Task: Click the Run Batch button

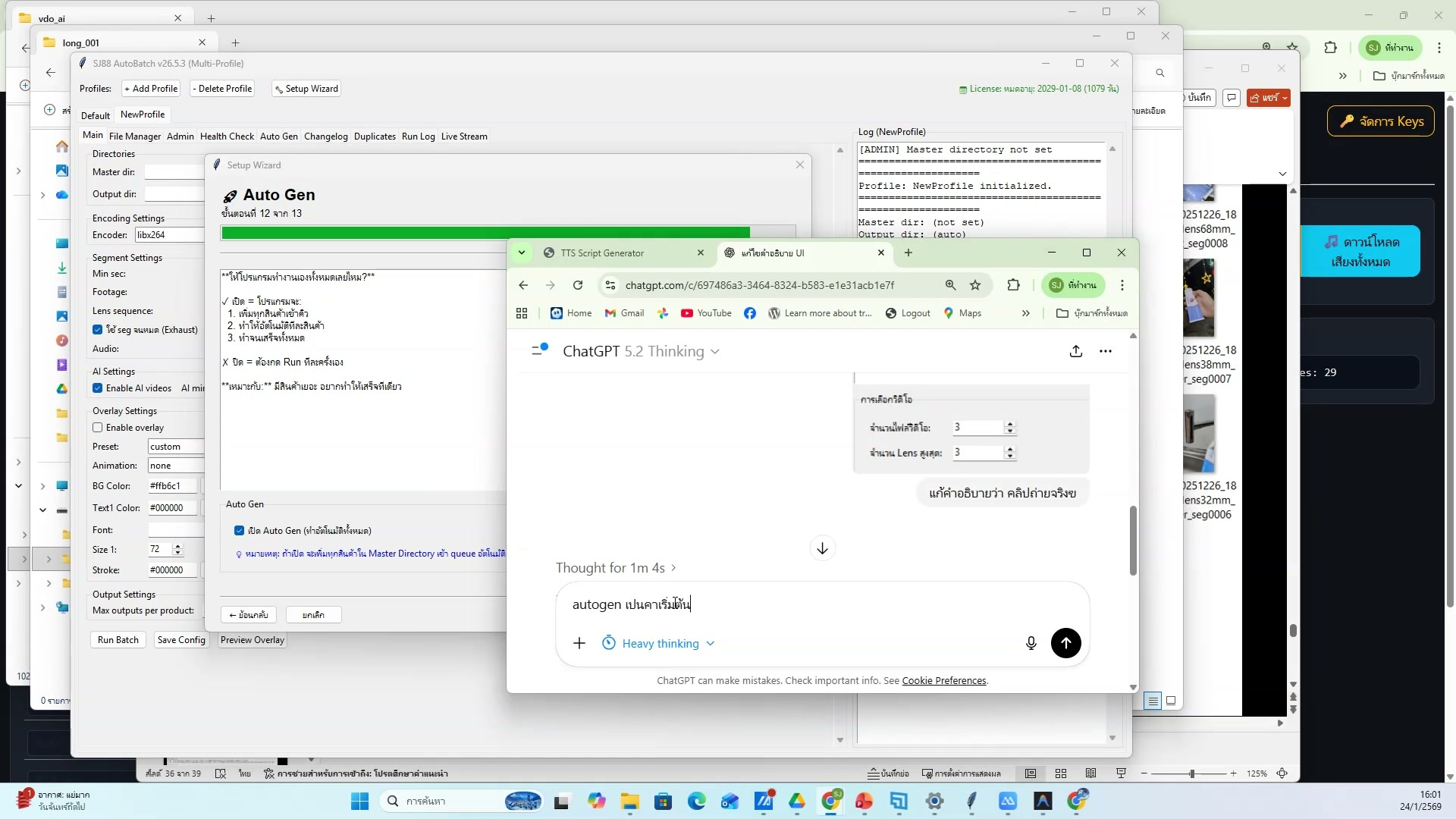Action: point(118,639)
